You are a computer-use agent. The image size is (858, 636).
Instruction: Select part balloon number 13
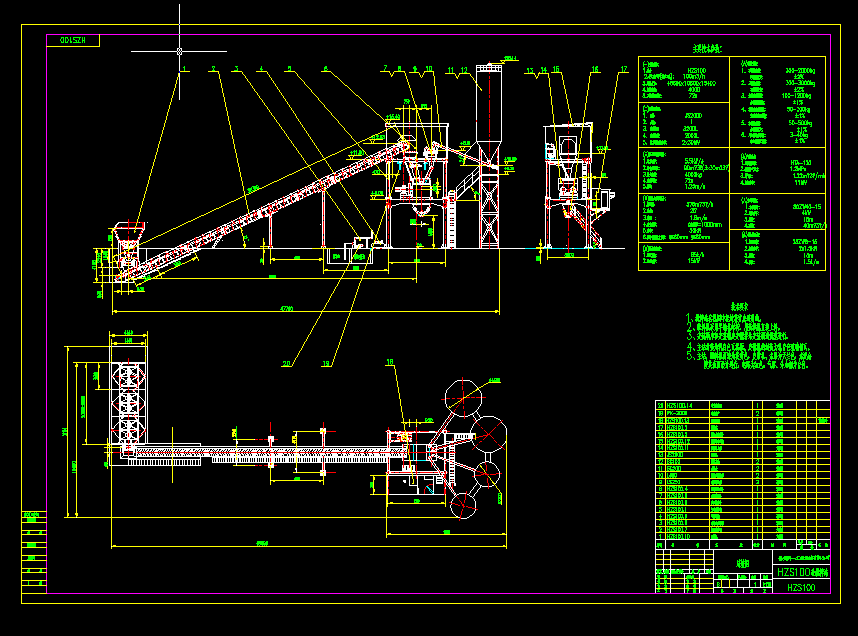pos(530,71)
